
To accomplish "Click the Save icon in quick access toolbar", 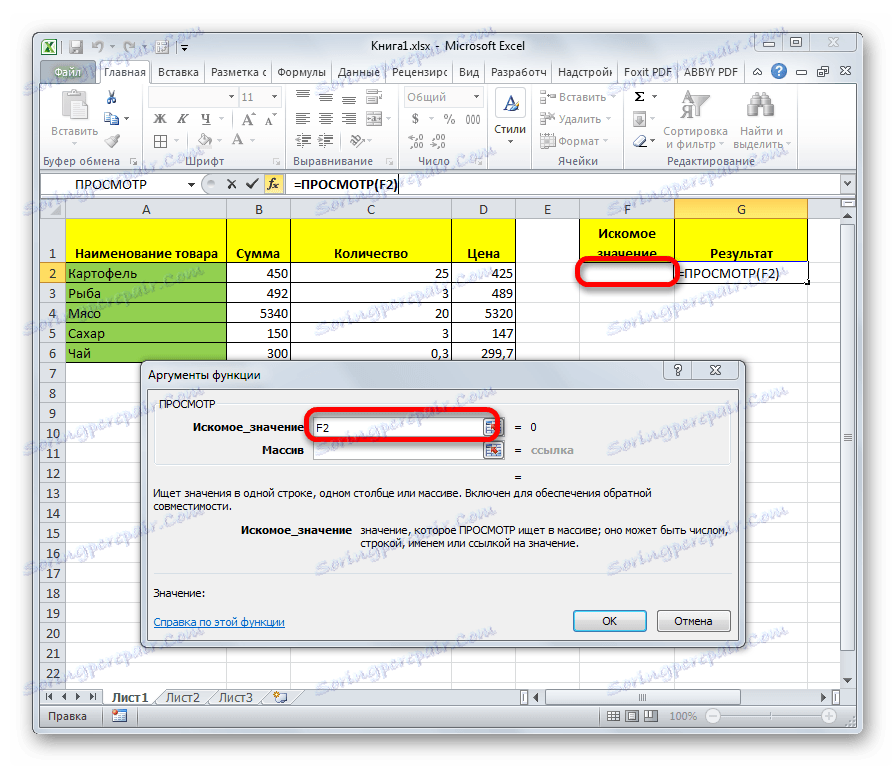I will pyautogui.click(x=75, y=47).
